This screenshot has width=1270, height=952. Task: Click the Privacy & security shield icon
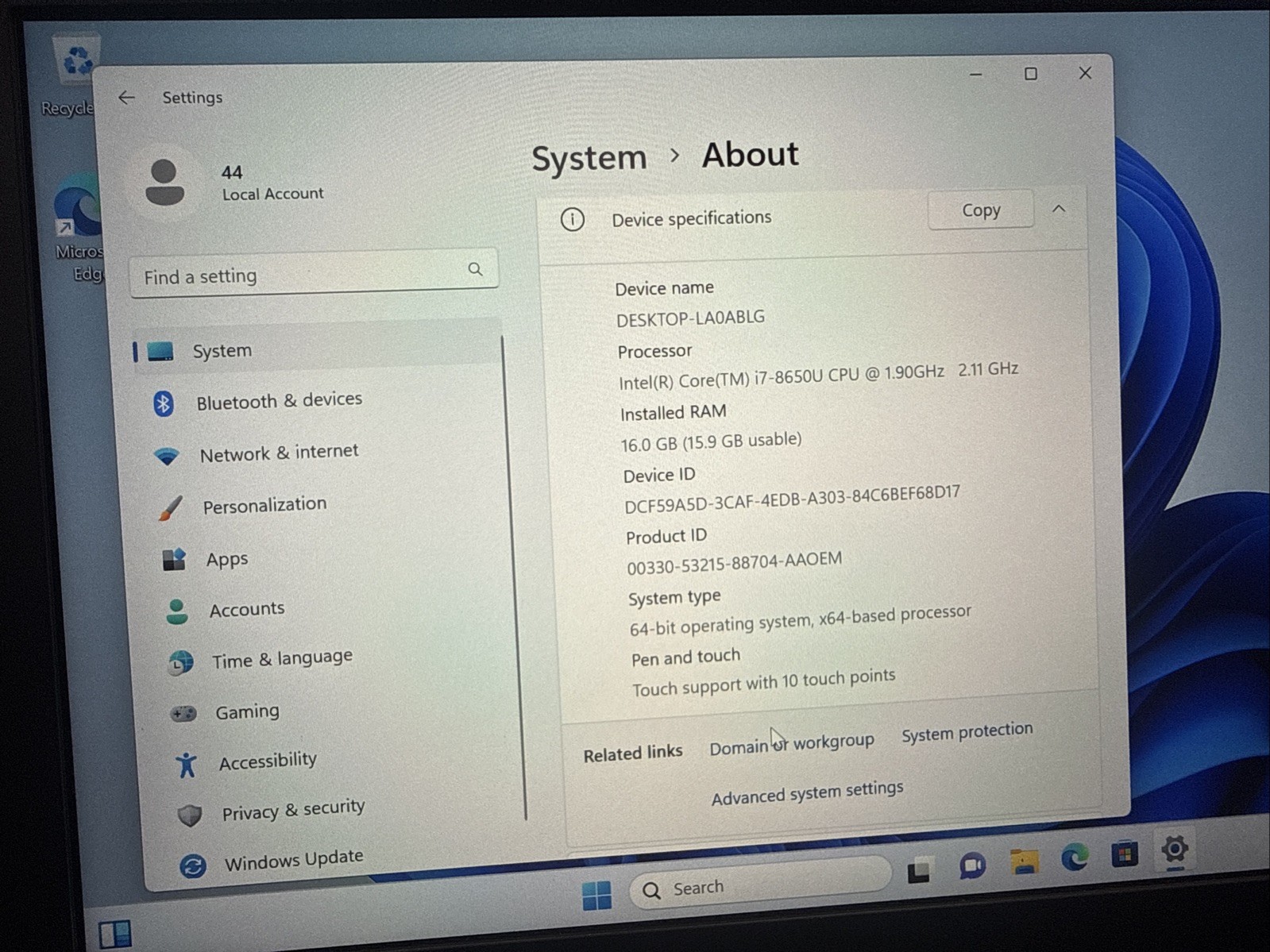pyautogui.click(x=190, y=815)
